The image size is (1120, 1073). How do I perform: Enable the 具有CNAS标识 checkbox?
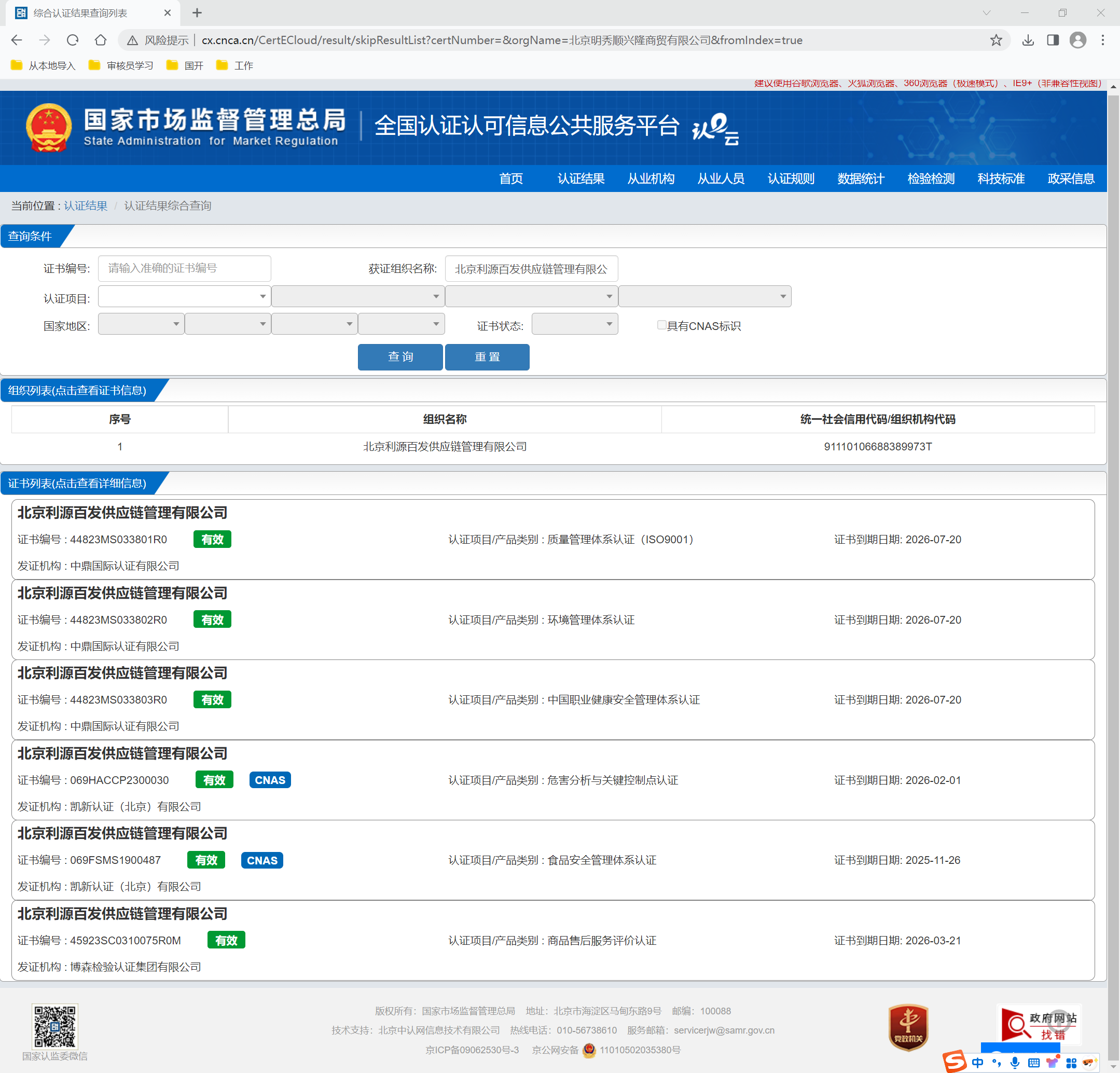pyautogui.click(x=662, y=325)
